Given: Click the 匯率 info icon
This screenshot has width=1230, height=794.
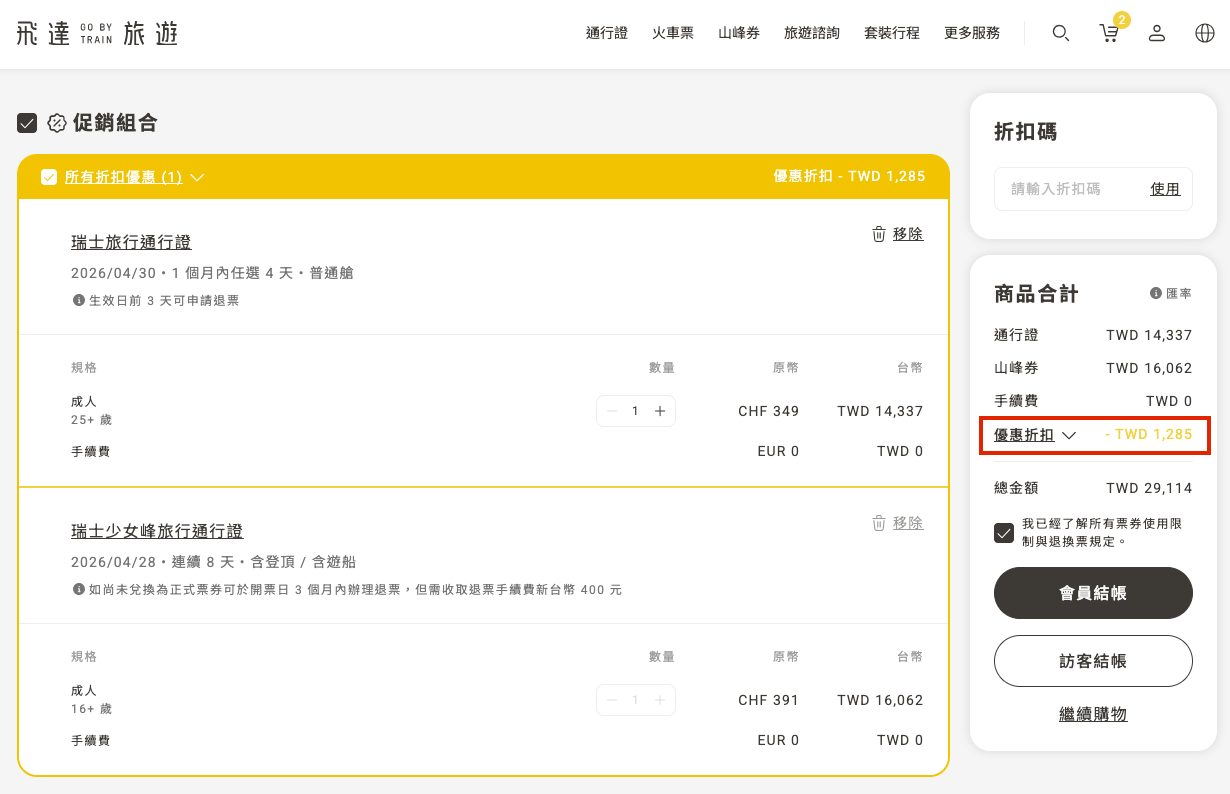Looking at the screenshot, I should 1156,293.
